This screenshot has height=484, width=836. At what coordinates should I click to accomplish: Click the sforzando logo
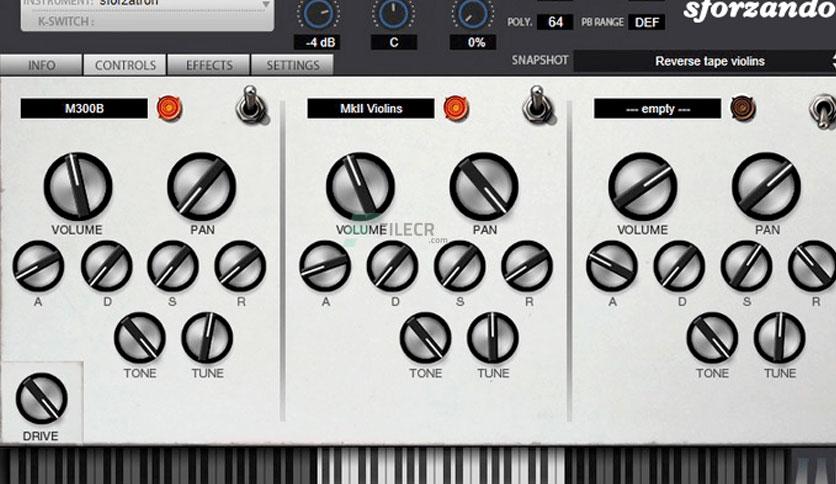point(759,10)
